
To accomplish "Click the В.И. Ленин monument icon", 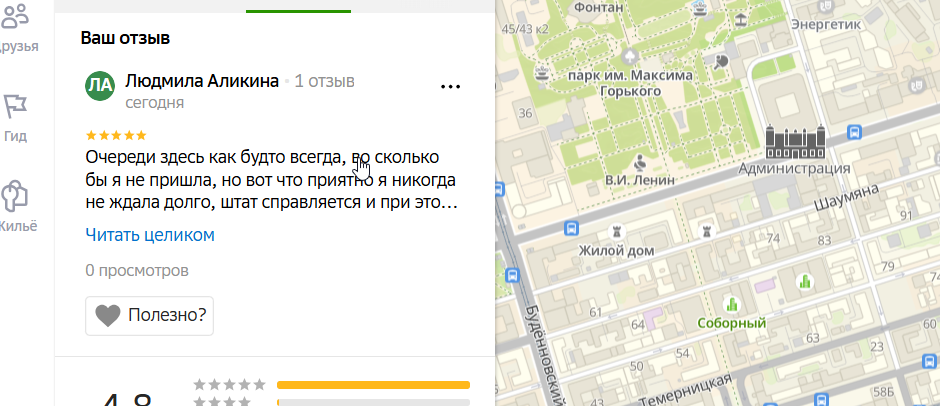I will tap(640, 161).
